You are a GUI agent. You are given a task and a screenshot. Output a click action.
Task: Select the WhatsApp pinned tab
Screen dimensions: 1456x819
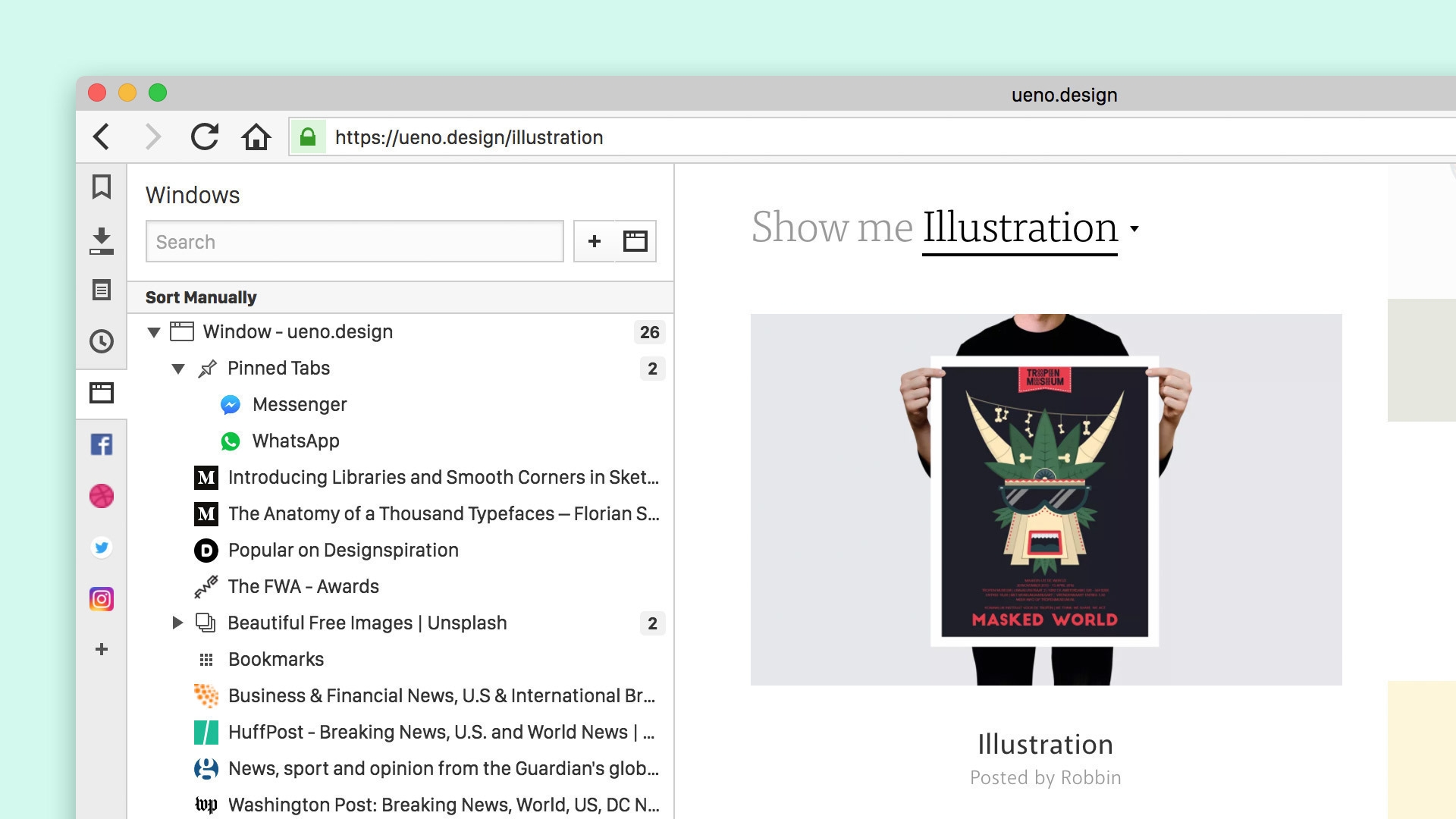pos(296,441)
